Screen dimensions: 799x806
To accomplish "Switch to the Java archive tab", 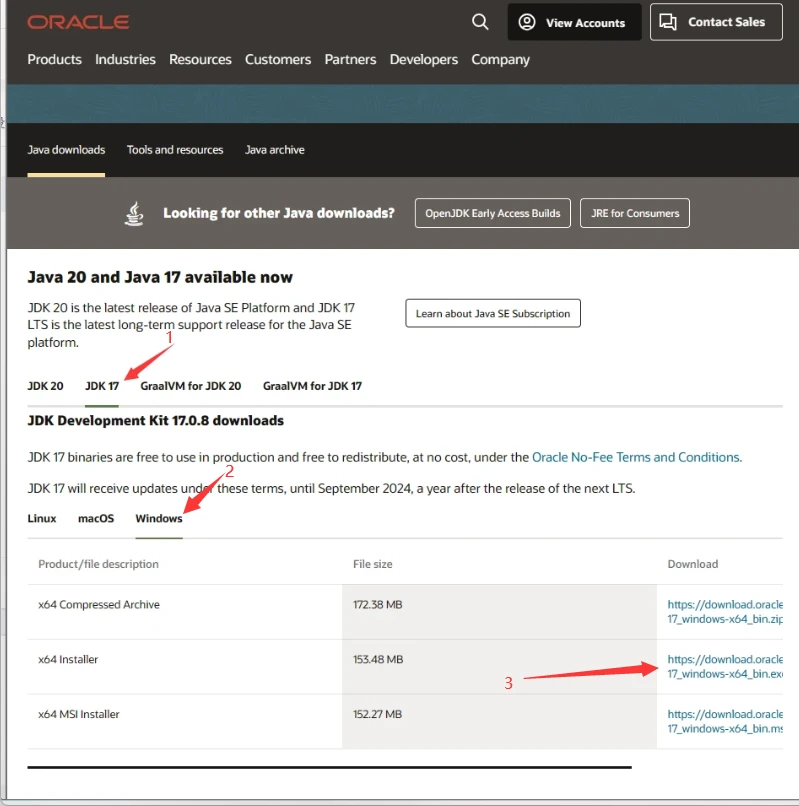I will point(275,150).
